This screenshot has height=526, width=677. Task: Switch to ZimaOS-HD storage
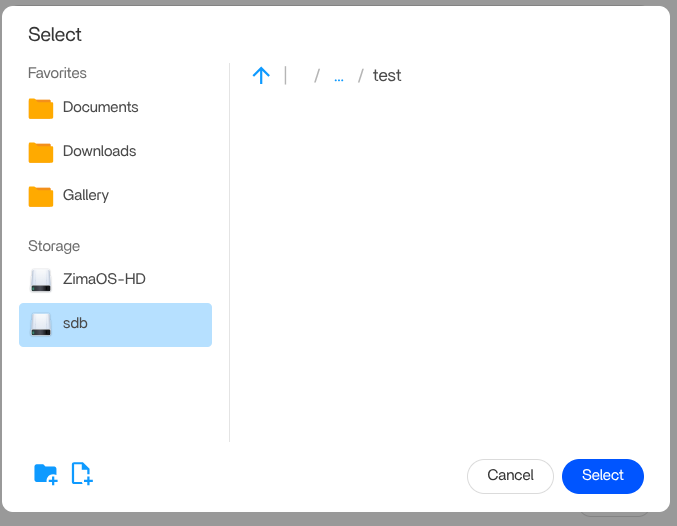pyautogui.click(x=104, y=279)
